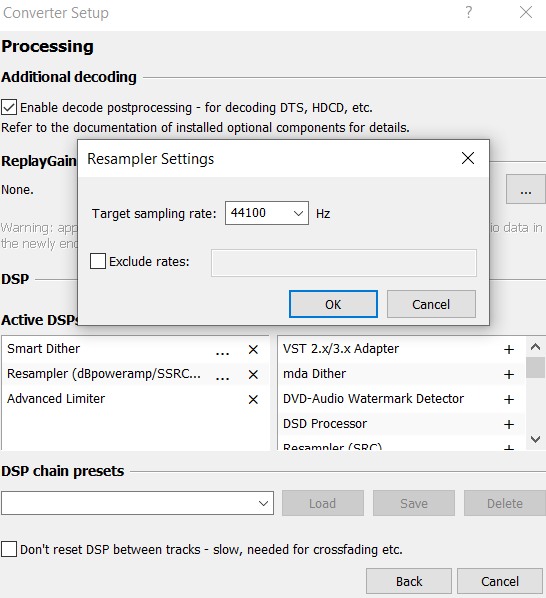Remove Advanced Limiter from active DSPs
Image resolution: width=546 pixels, height=598 pixels.
253,400
